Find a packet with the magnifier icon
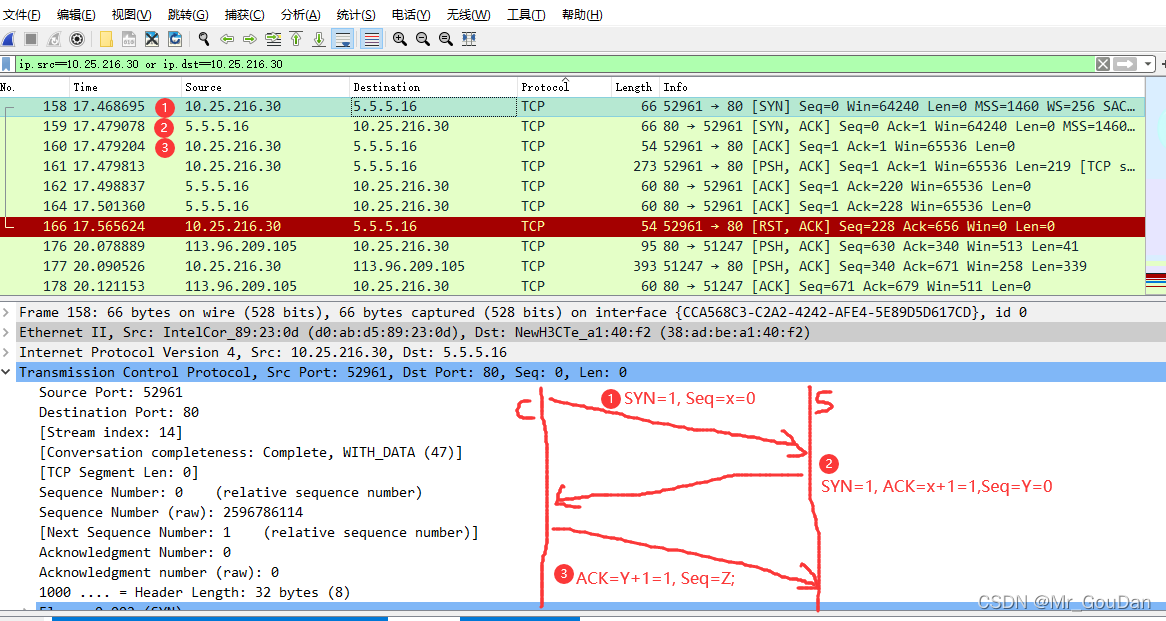Screen dimensions: 1166x621 pyautogui.click(x=204, y=39)
